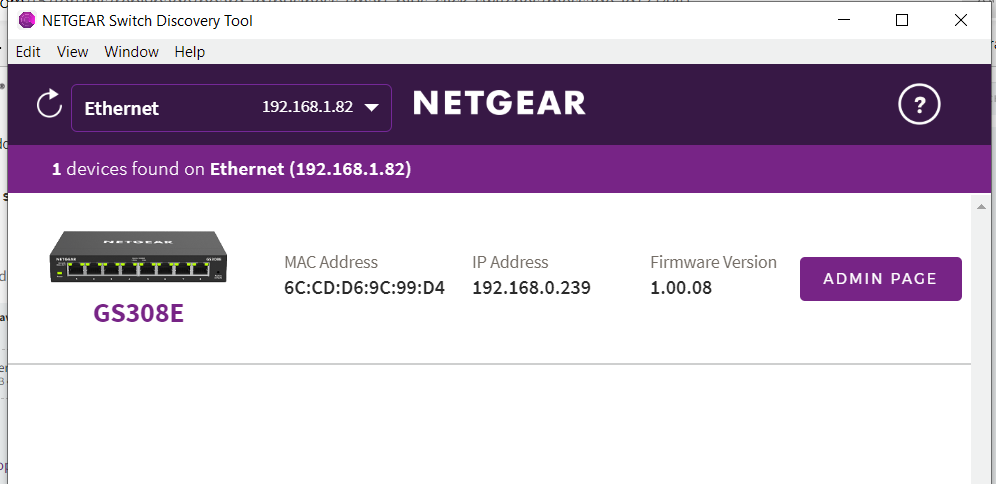Click the MAC address 6C:CD:D6:9C:99:D4
996x484 pixels.
[364, 288]
